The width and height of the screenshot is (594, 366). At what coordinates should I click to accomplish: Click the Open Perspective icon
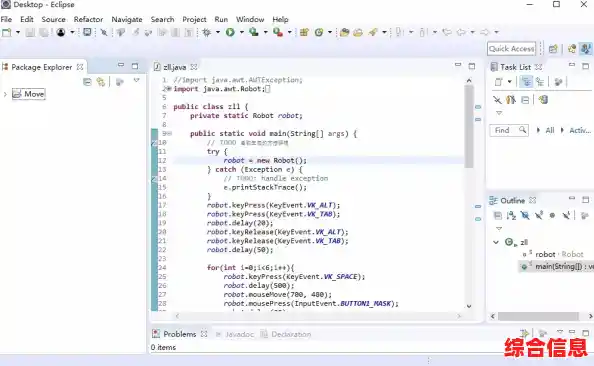coord(553,48)
